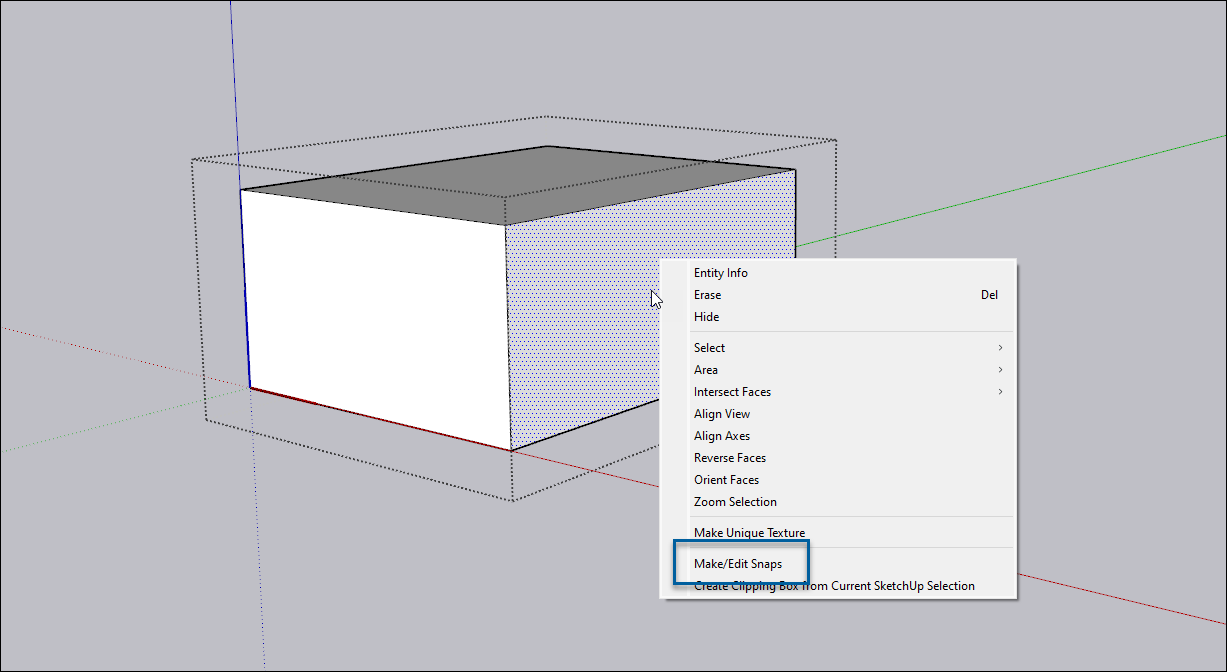Expand the arrow beside Intersect Faces
1227x672 pixels.
coord(1000,392)
